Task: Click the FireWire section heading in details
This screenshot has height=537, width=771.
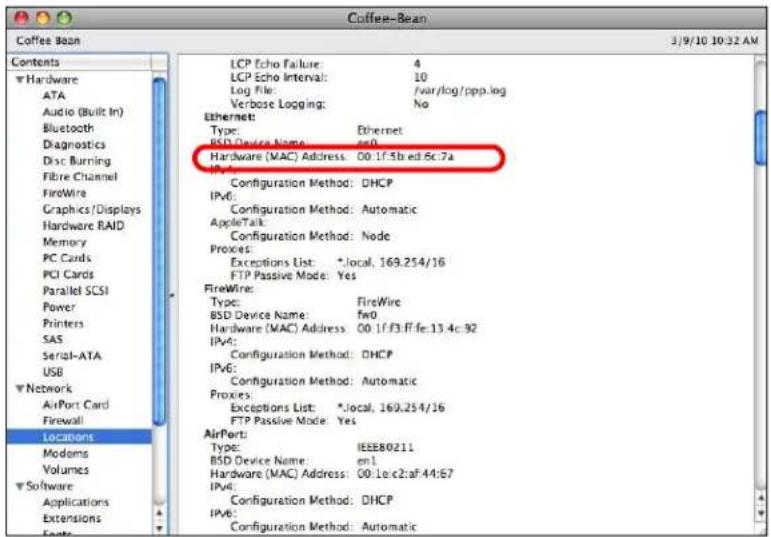Action: pyautogui.click(x=229, y=289)
